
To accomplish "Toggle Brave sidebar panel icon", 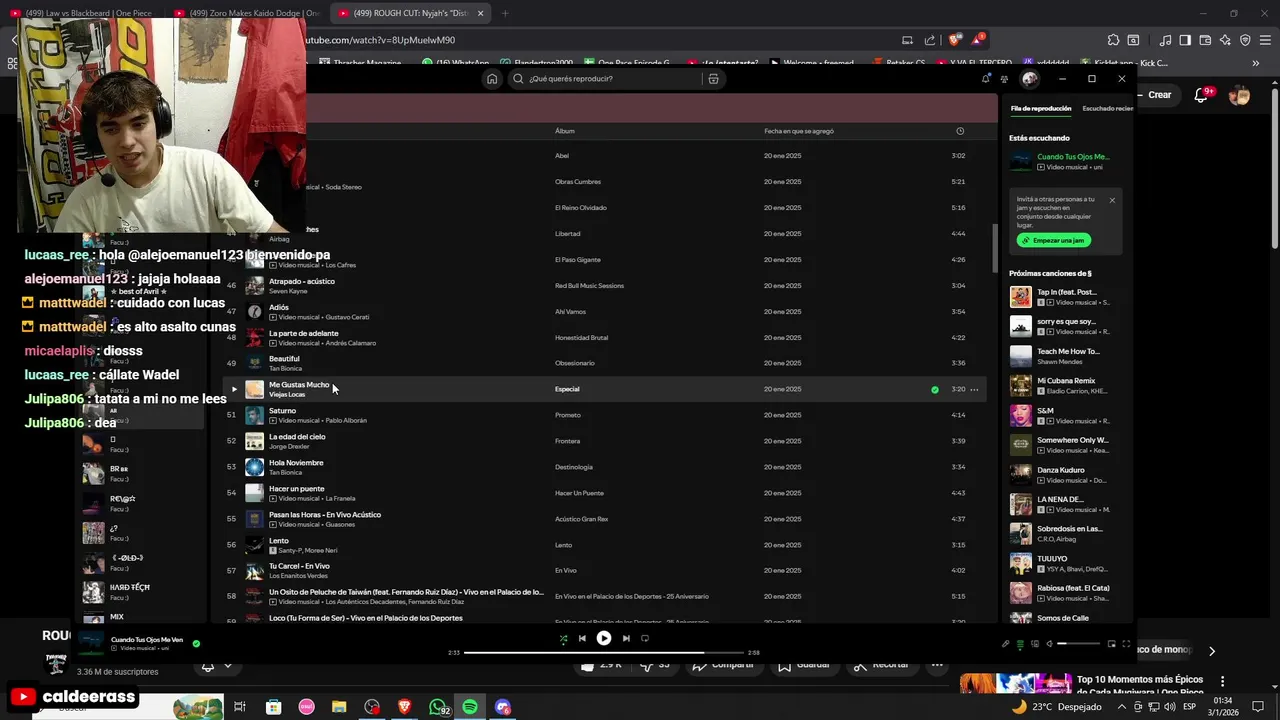I will tap(1185, 40).
